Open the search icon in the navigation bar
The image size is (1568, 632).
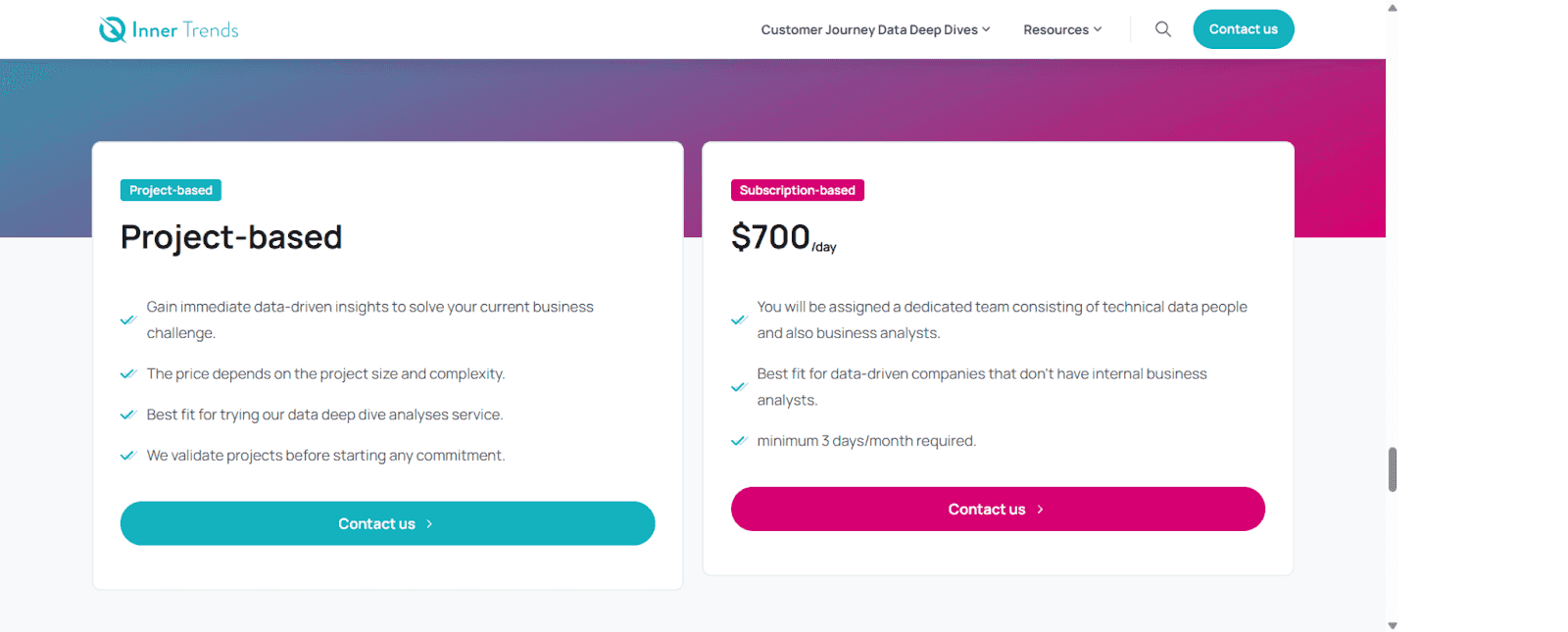(1162, 28)
